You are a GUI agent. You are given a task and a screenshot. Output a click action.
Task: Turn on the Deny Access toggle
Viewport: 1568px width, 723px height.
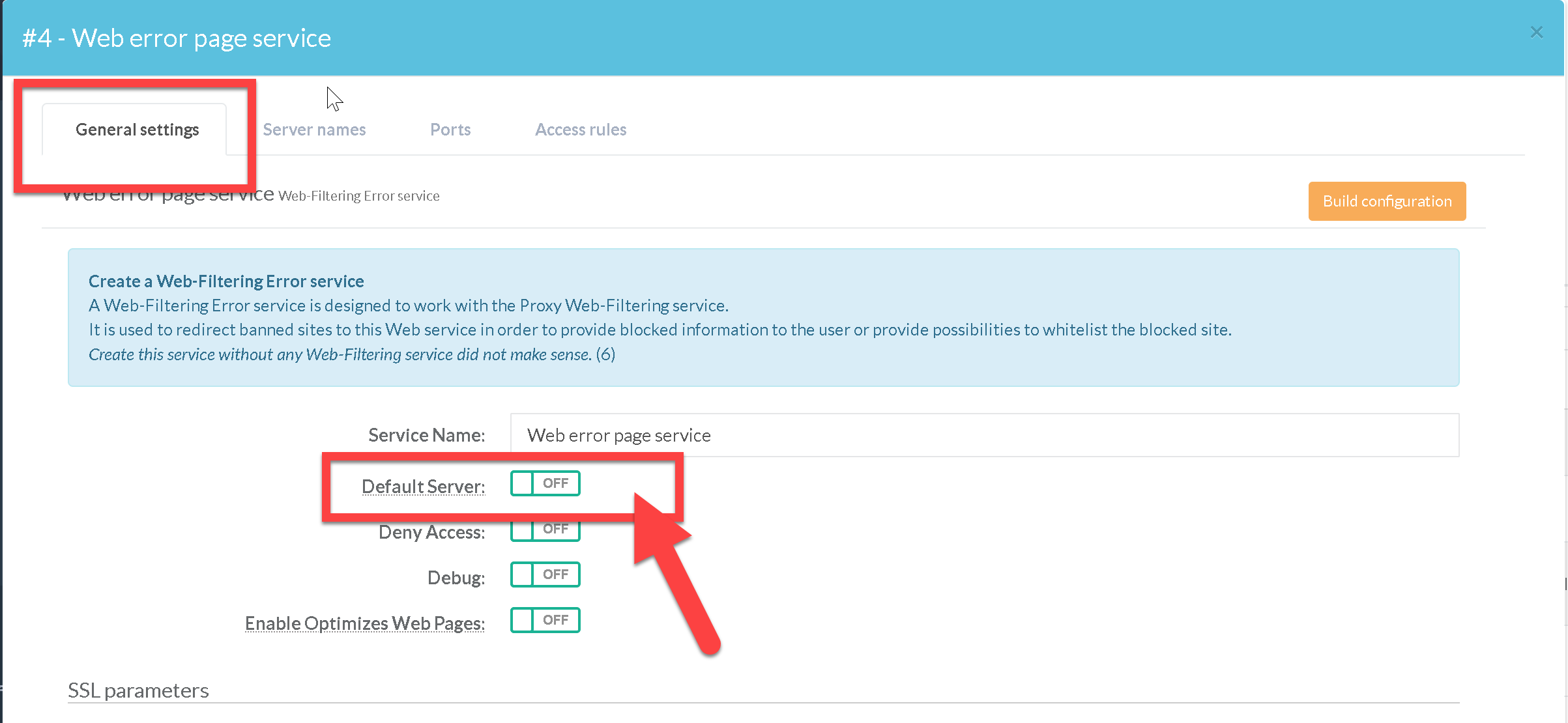(x=545, y=531)
